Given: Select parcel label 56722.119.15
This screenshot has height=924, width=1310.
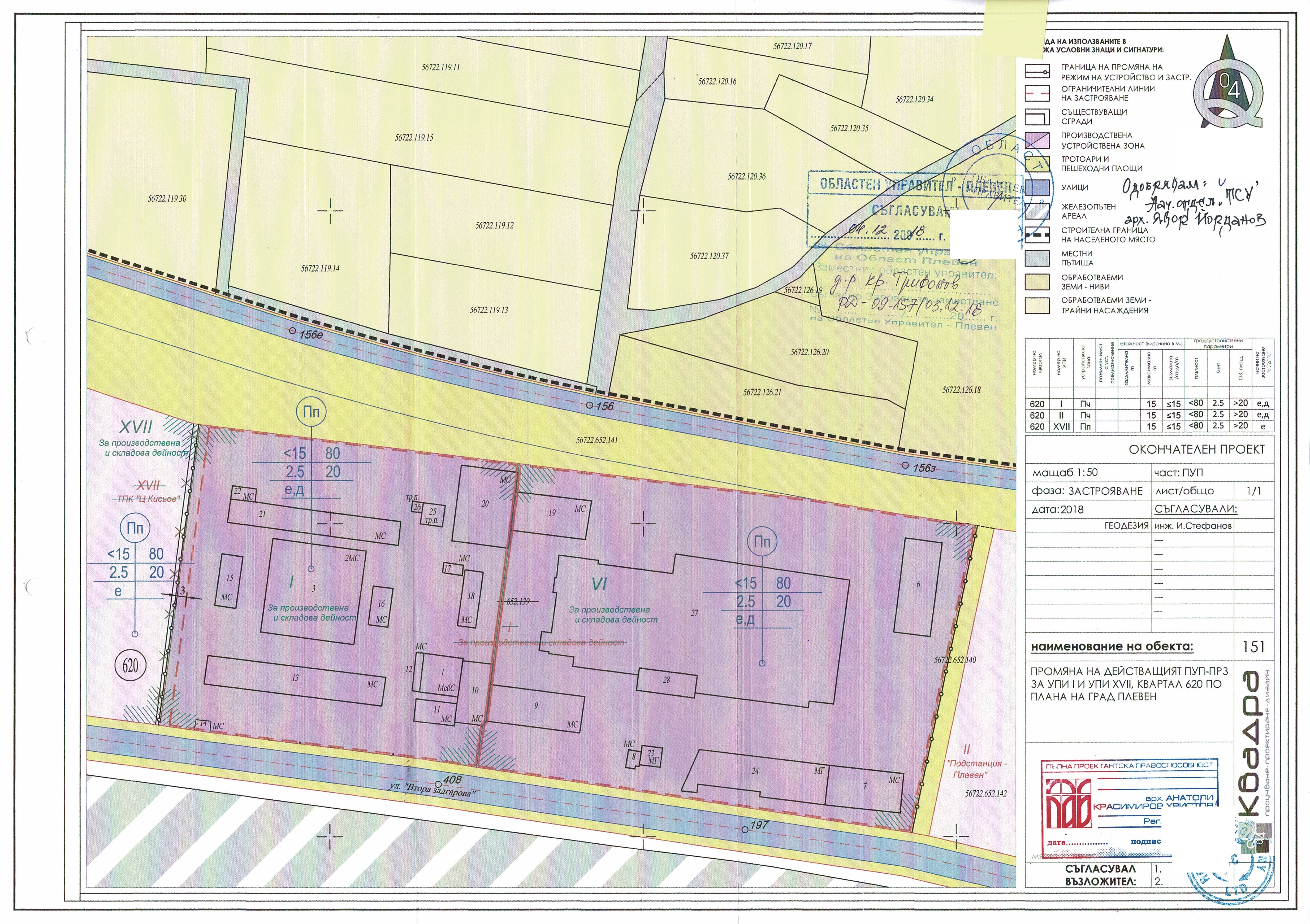Looking at the screenshot, I should [x=414, y=137].
